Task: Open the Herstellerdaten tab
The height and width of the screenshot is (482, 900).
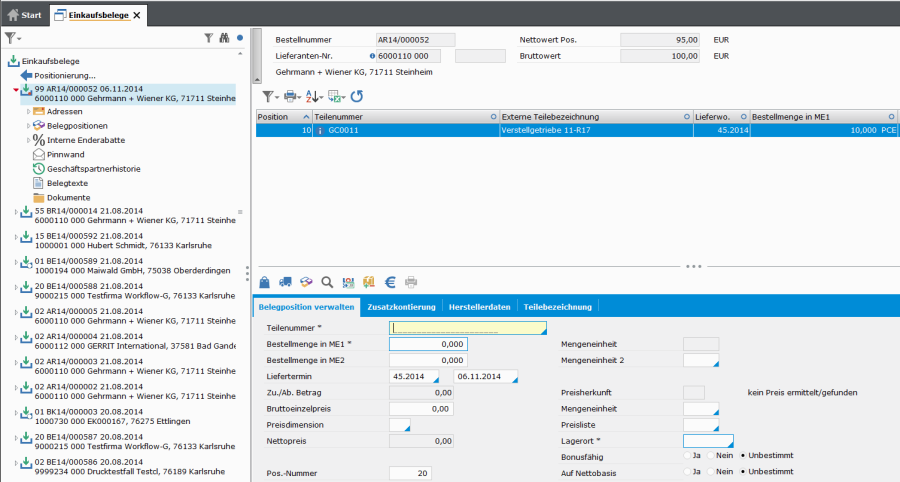Action: 479,307
